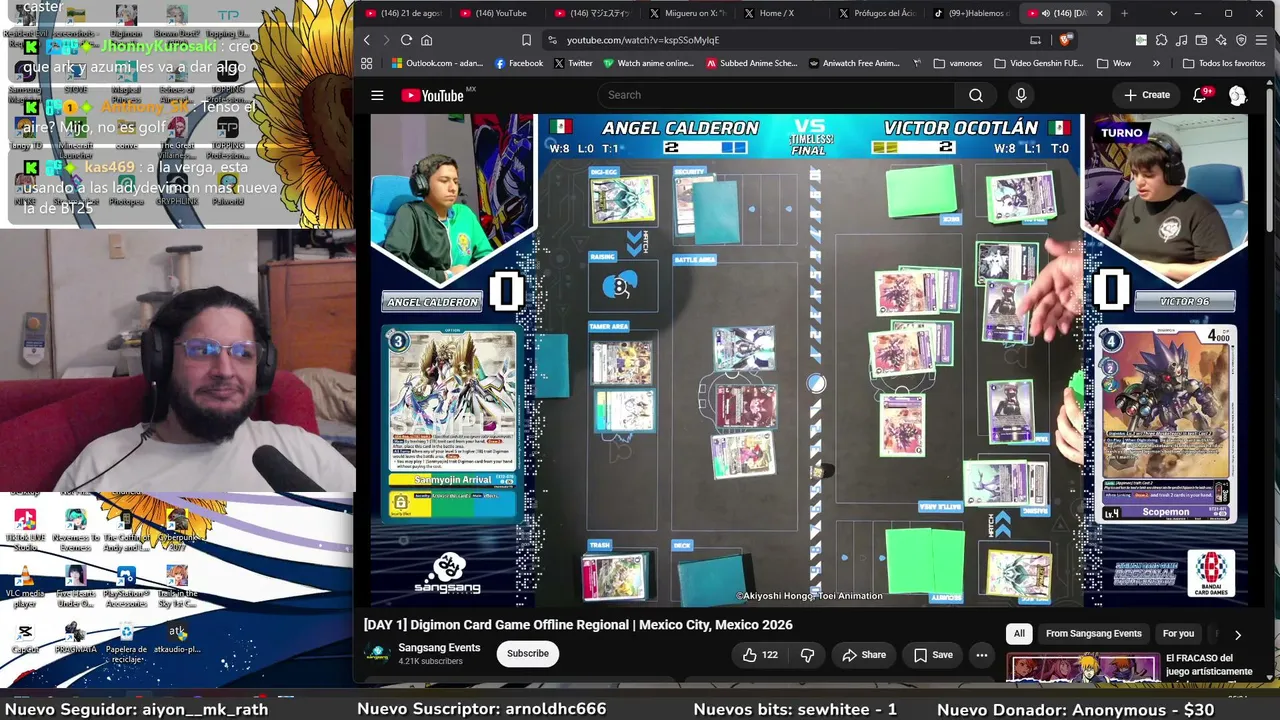Viewport: 1280px width, 720px height.
Task: Click the YouTube search magnifier button
Action: pos(976,95)
